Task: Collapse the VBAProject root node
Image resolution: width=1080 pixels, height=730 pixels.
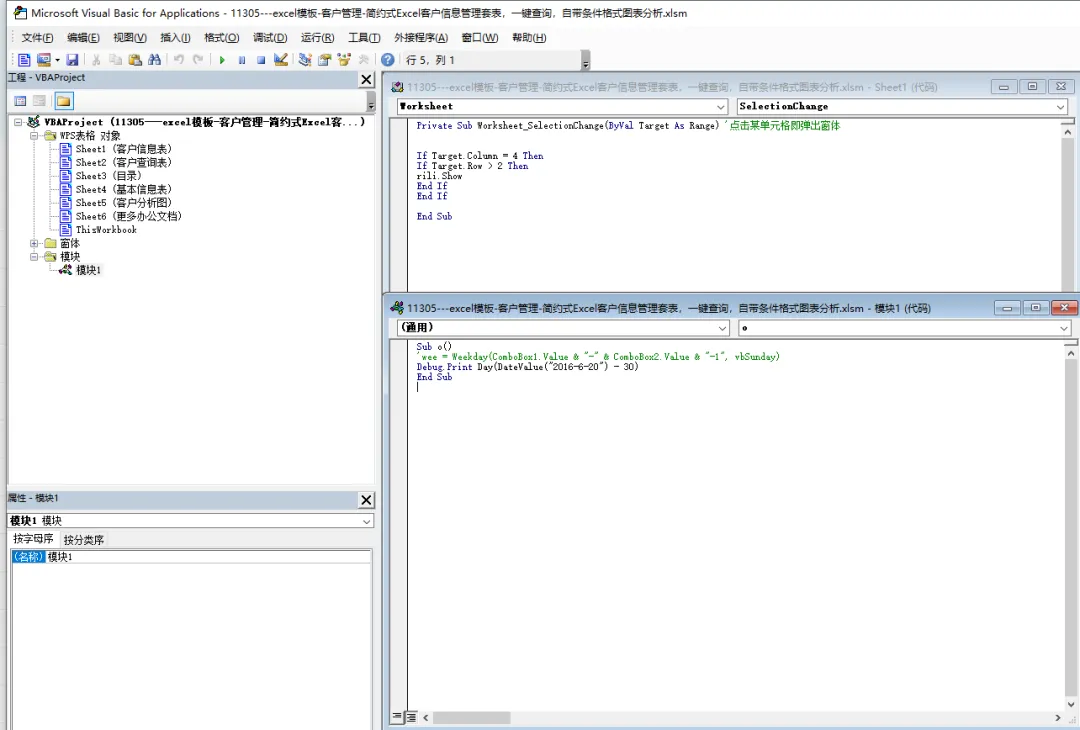Action: [18, 122]
